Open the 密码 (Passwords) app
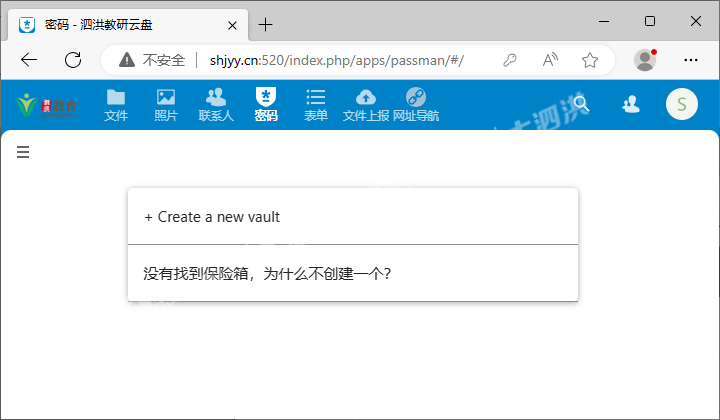This screenshot has width=720, height=420. tap(266, 105)
